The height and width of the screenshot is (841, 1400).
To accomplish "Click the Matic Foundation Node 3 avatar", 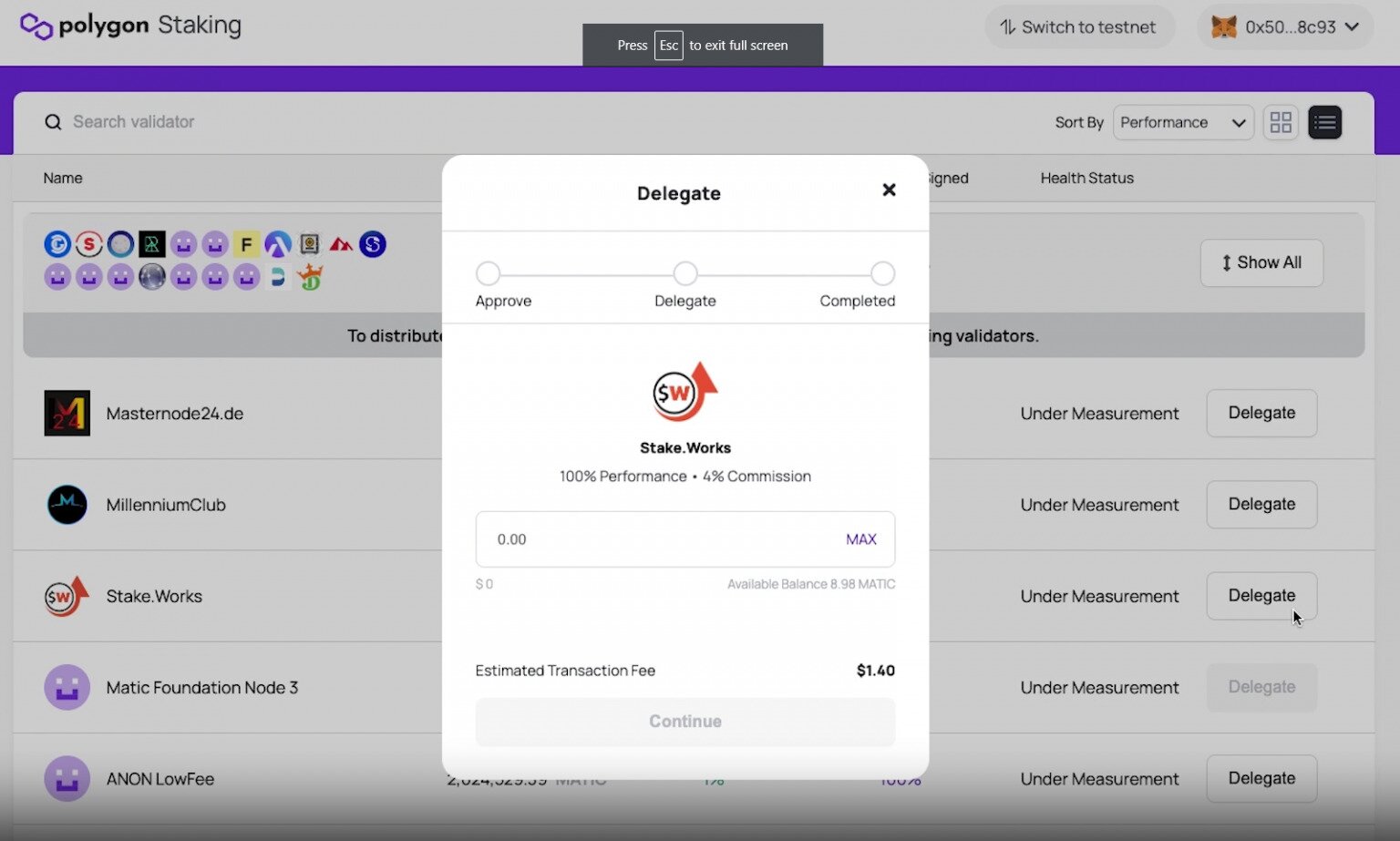I will click(67, 688).
